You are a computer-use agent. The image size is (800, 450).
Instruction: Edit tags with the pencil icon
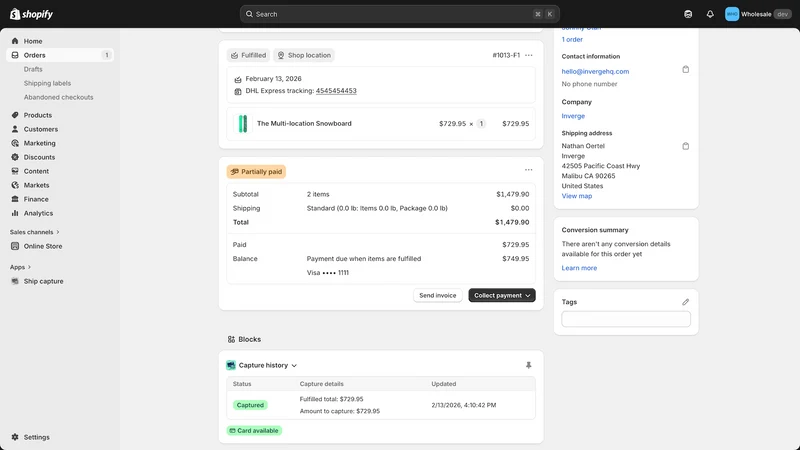tap(686, 302)
